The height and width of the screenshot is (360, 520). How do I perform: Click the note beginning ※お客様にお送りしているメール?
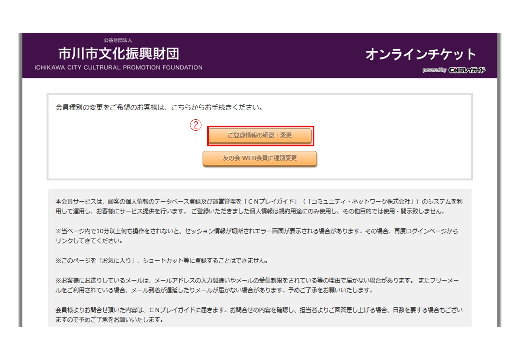point(257,285)
